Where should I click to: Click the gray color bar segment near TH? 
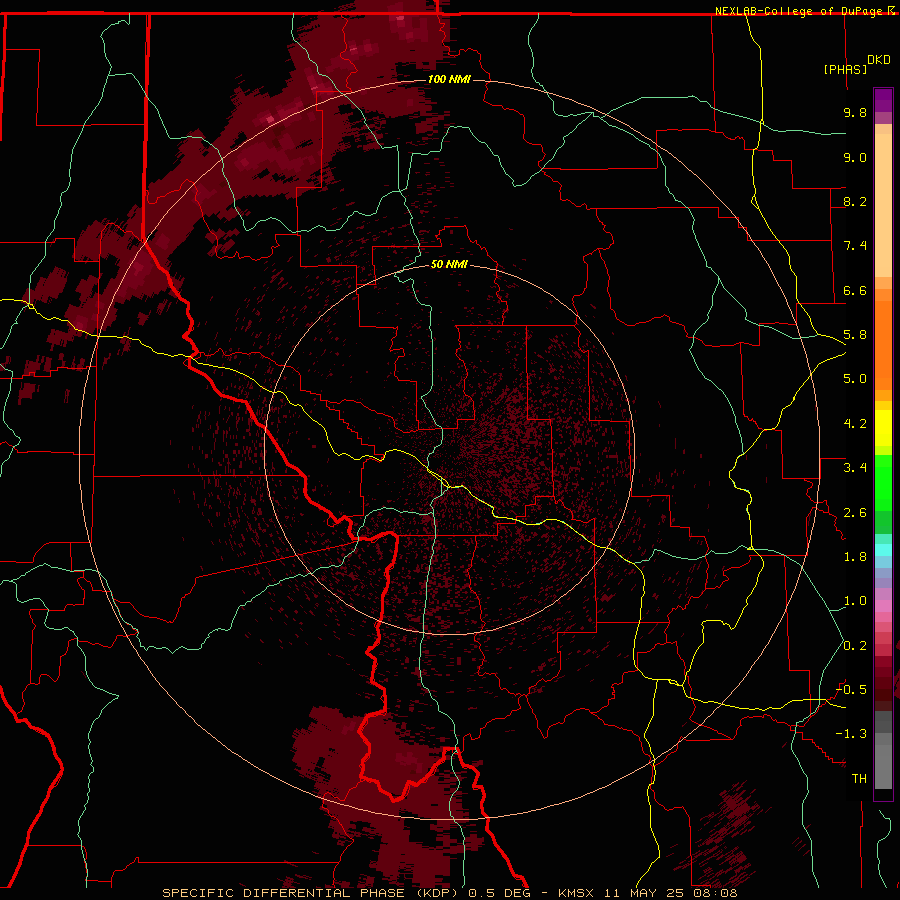pos(883,766)
